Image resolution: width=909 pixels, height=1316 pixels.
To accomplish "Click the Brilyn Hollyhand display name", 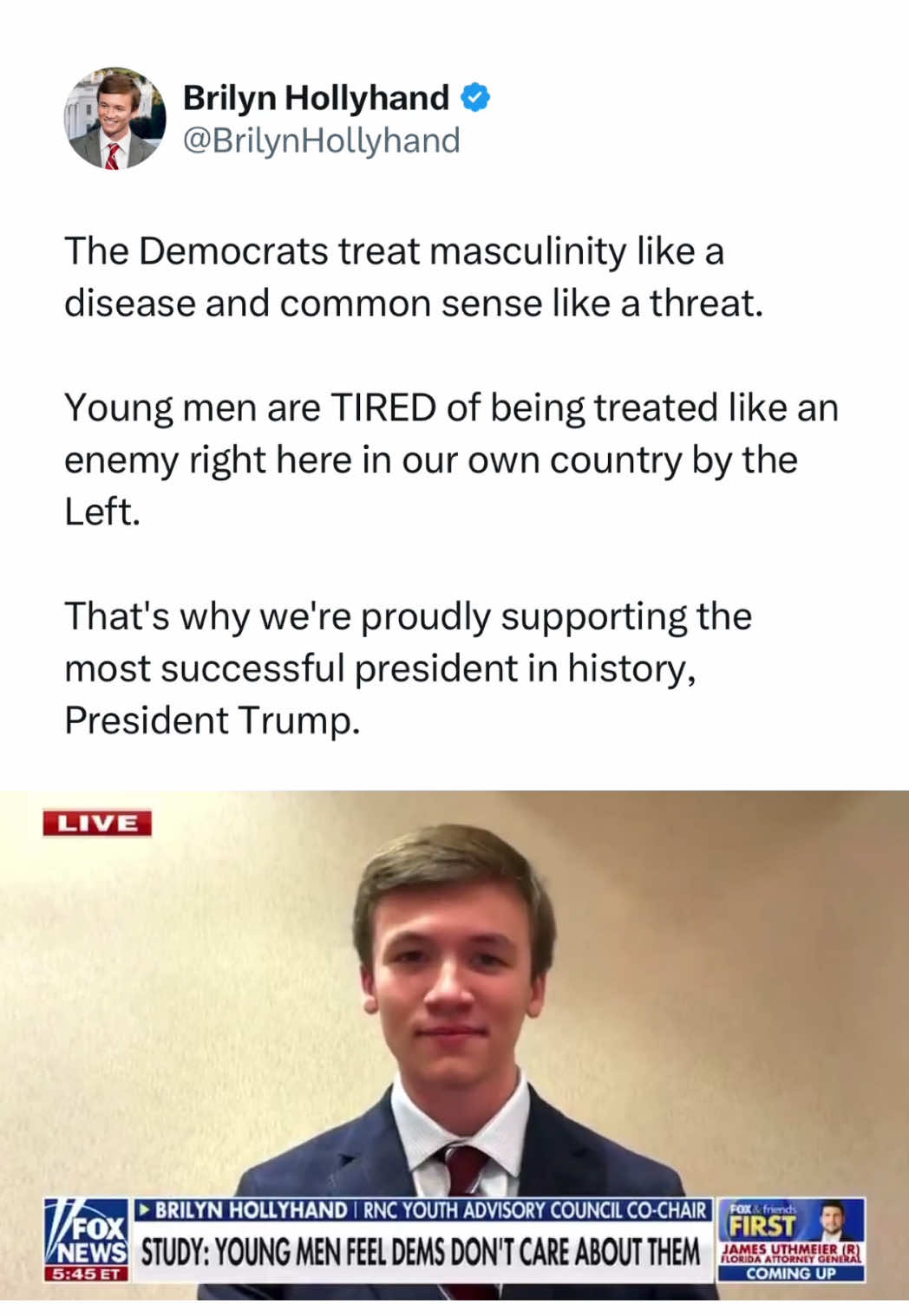I will pos(316,98).
